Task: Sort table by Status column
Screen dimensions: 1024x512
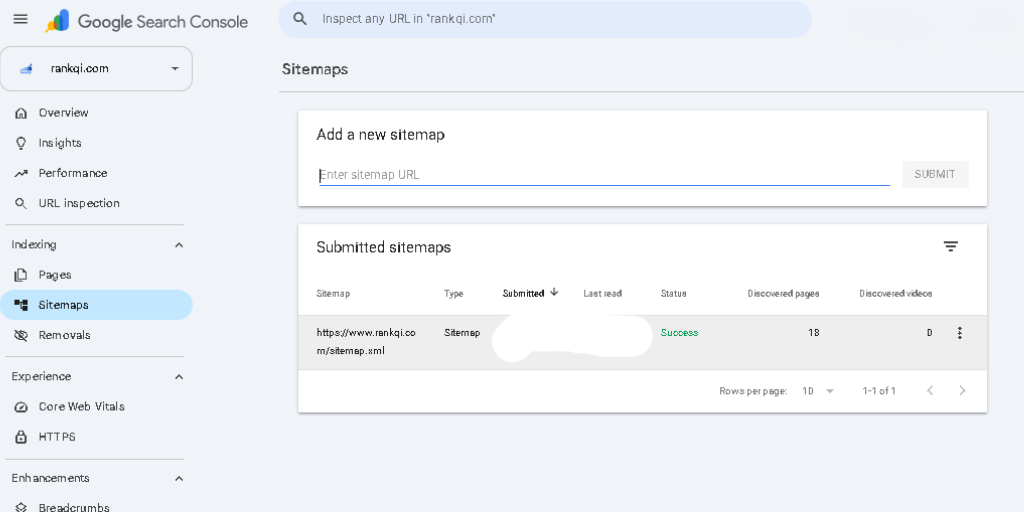Action: [673, 294]
